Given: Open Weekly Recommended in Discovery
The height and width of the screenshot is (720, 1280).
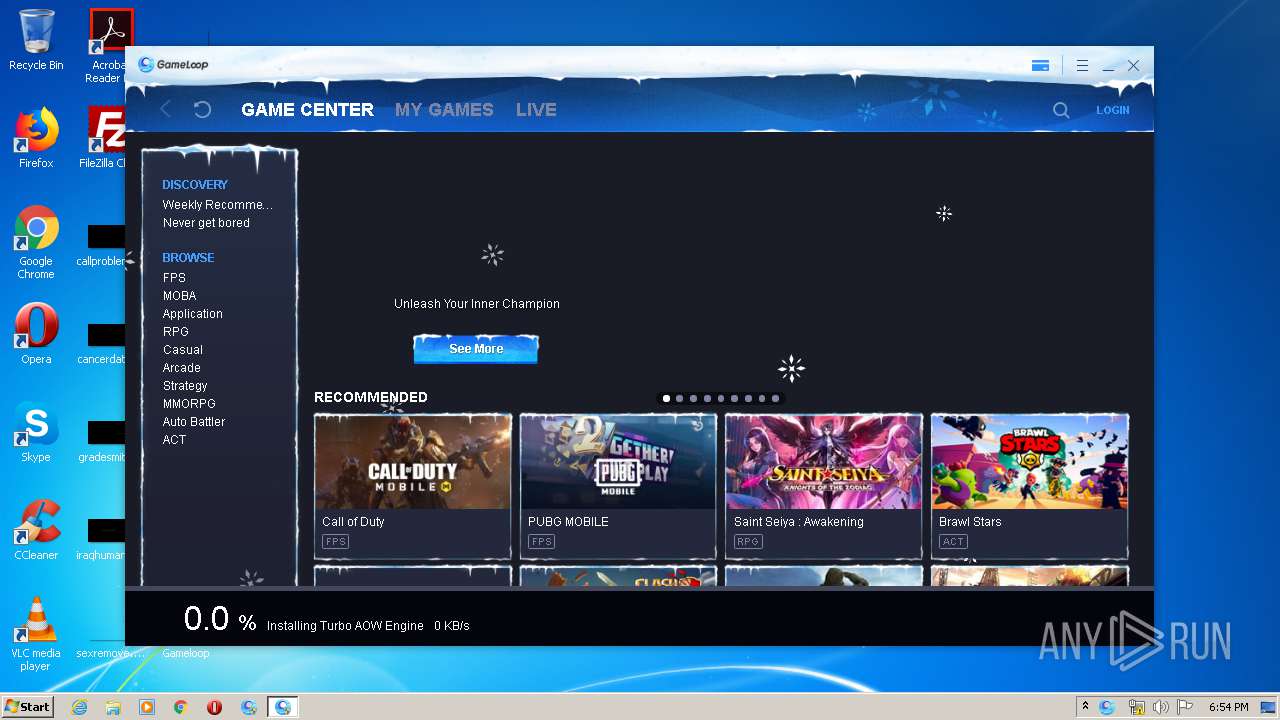Looking at the screenshot, I should 217,205.
